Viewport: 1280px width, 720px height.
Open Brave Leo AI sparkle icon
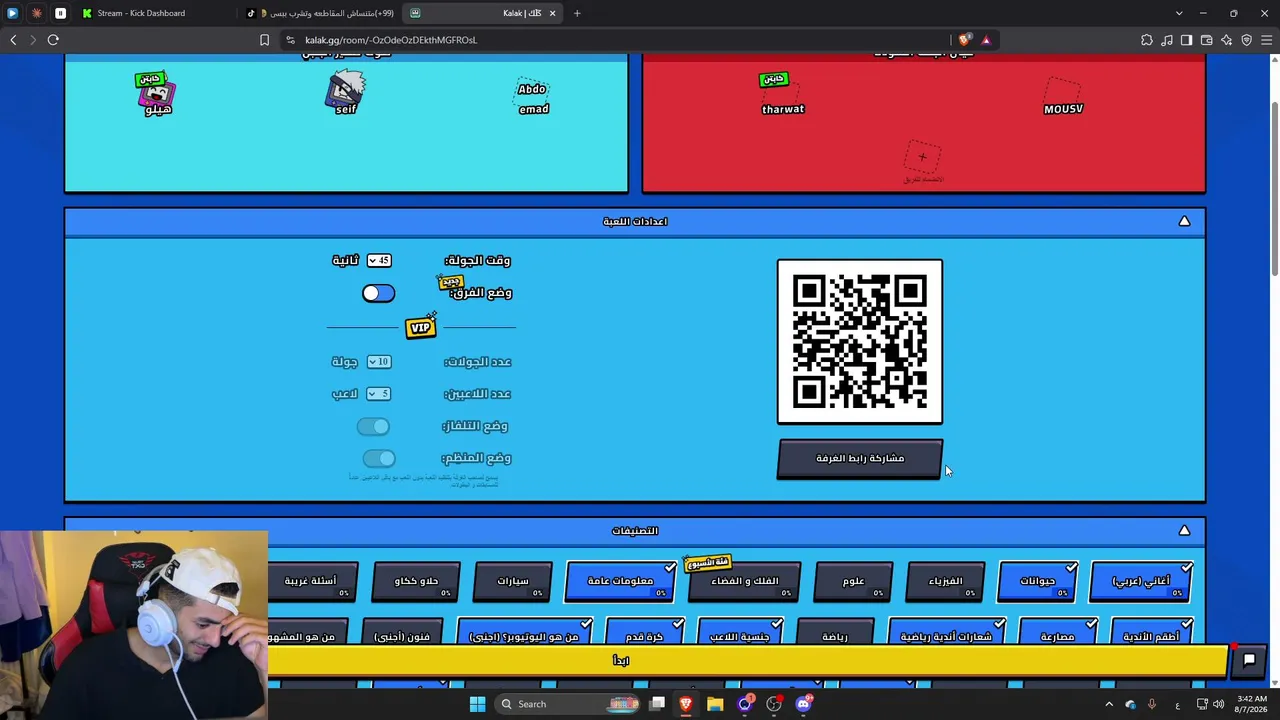pyautogui.click(x=1226, y=40)
